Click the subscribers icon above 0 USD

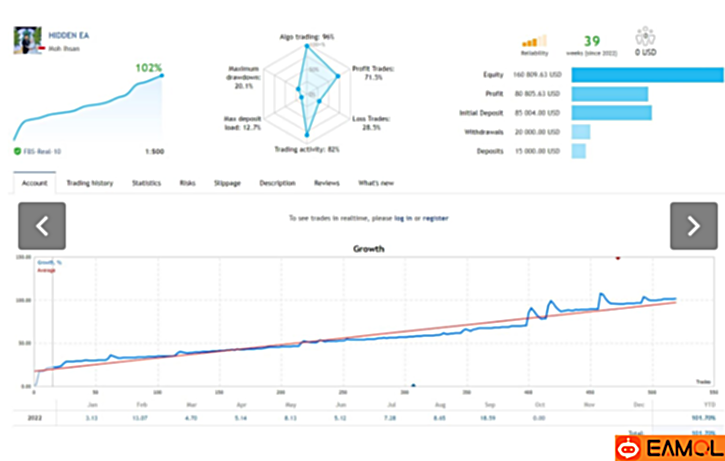tap(644, 38)
